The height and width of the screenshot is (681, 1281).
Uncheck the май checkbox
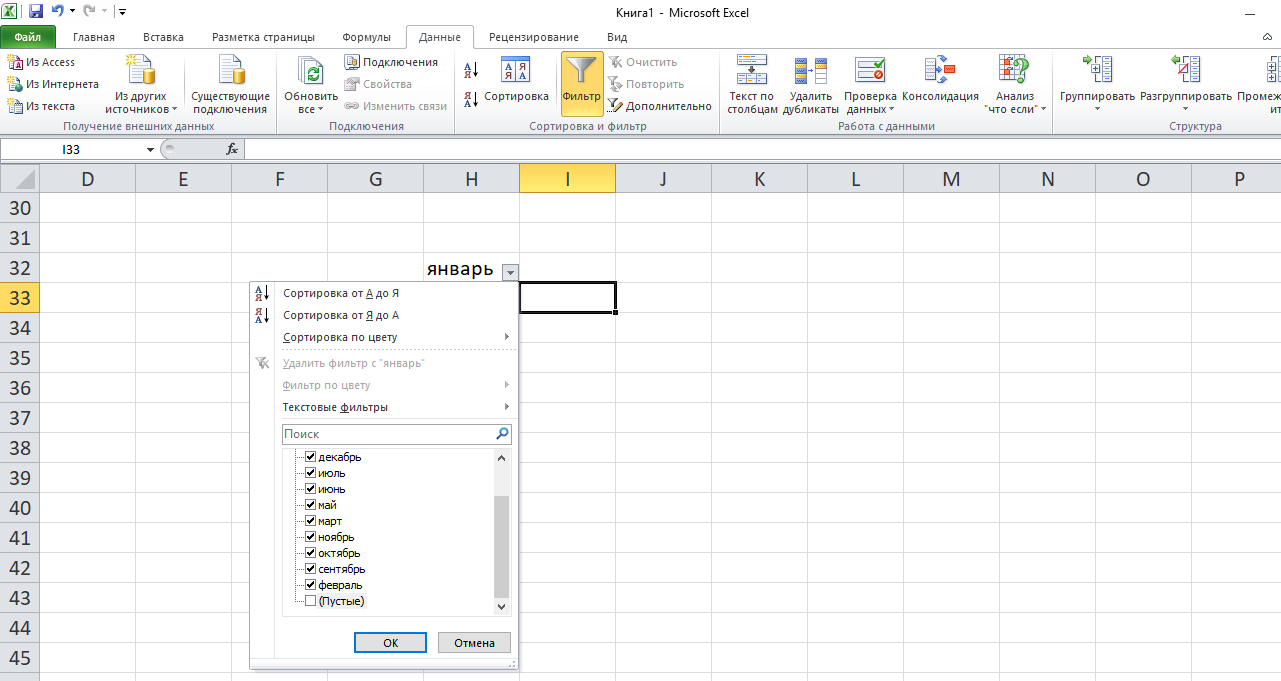311,505
